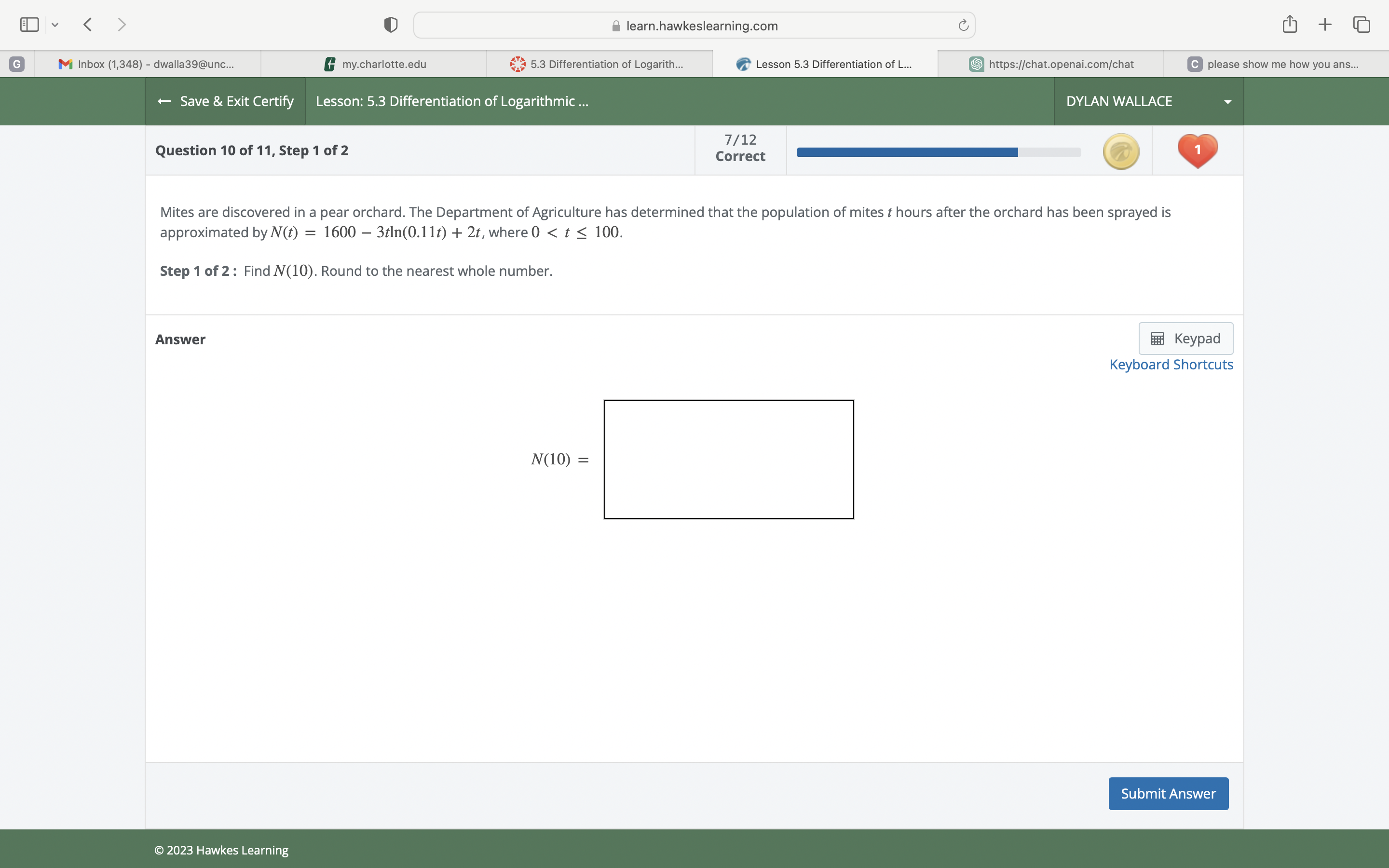Expand the sidebar options chevron
1389x868 pixels.
tap(55, 24)
